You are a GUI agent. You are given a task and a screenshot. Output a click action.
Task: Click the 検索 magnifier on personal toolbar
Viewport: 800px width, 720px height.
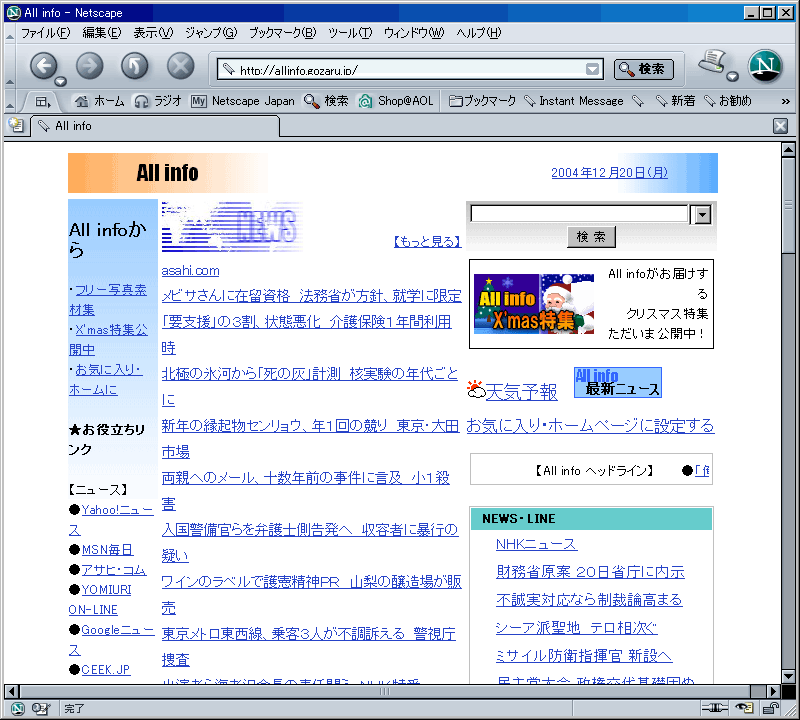click(326, 101)
